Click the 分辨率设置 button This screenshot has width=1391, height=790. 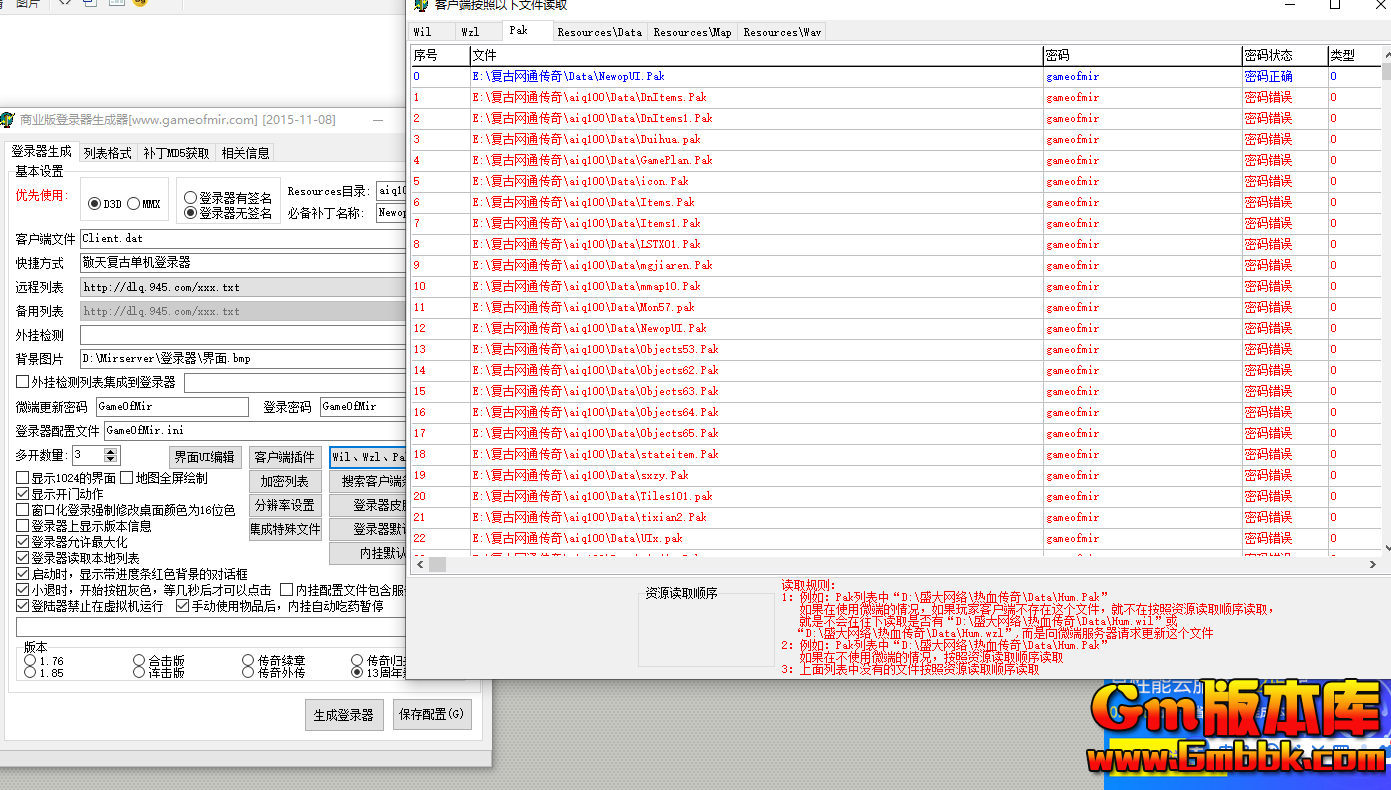[284, 505]
